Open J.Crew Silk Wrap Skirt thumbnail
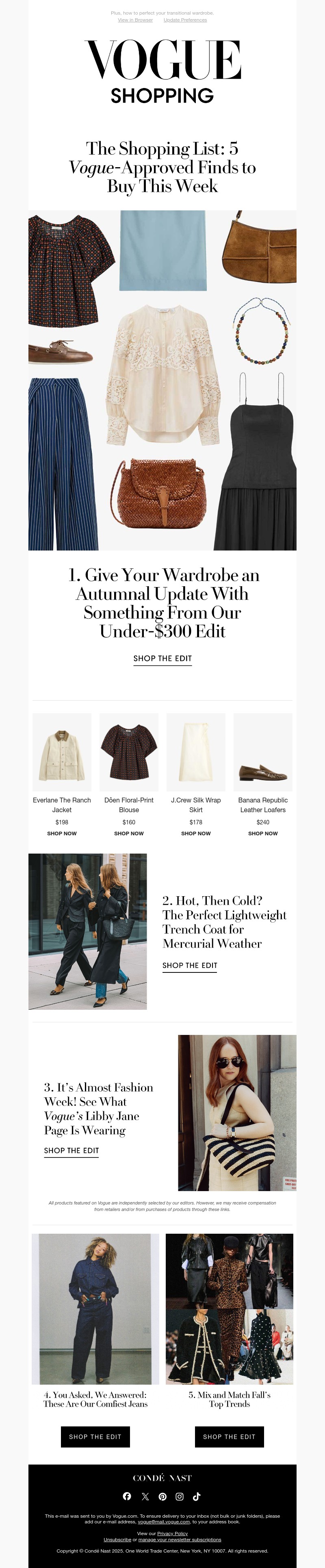Screen dimensions: 325x1568 pyautogui.click(x=196, y=752)
